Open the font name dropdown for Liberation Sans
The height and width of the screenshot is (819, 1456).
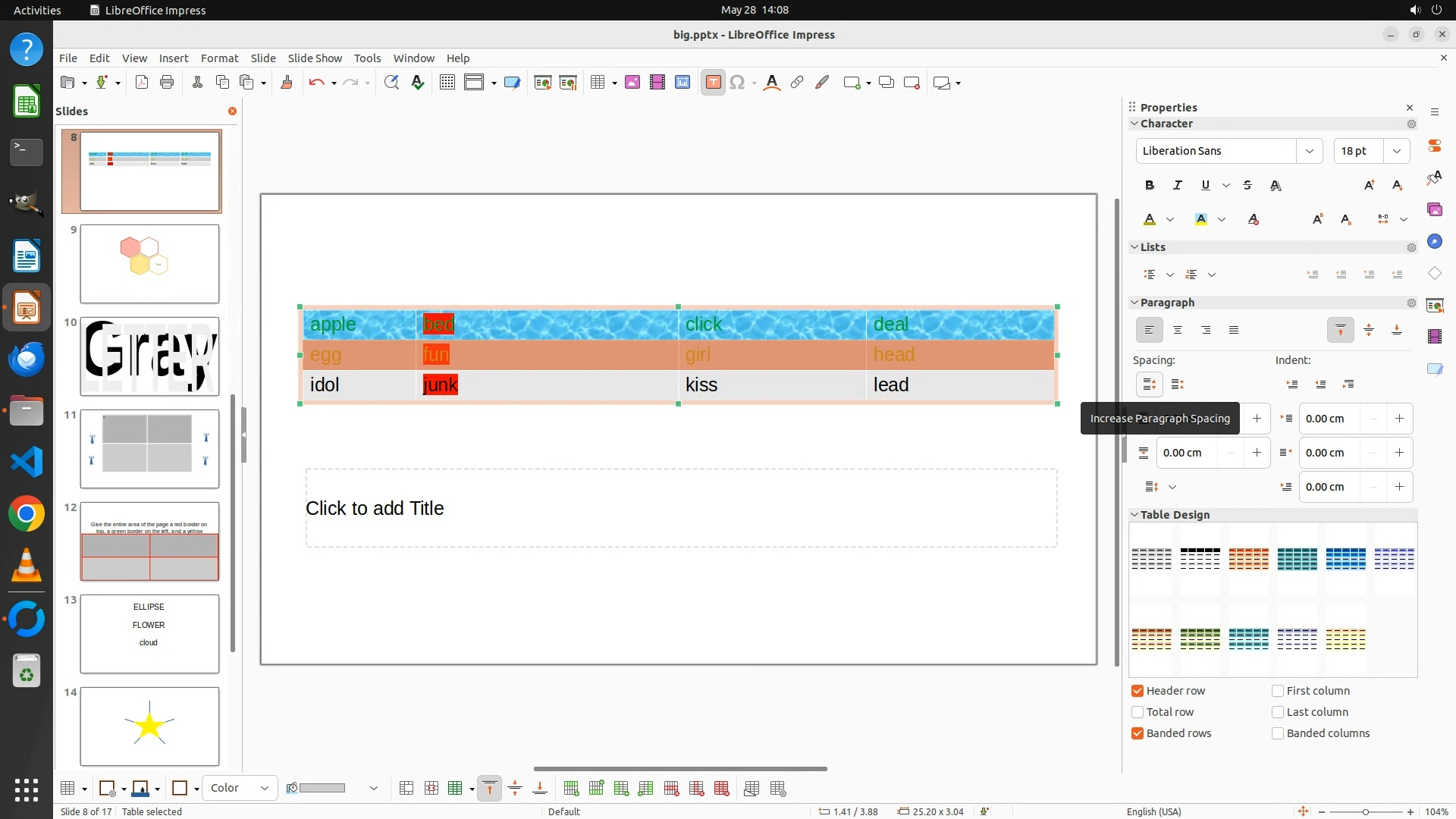pyautogui.click(x=1309, y=151)
